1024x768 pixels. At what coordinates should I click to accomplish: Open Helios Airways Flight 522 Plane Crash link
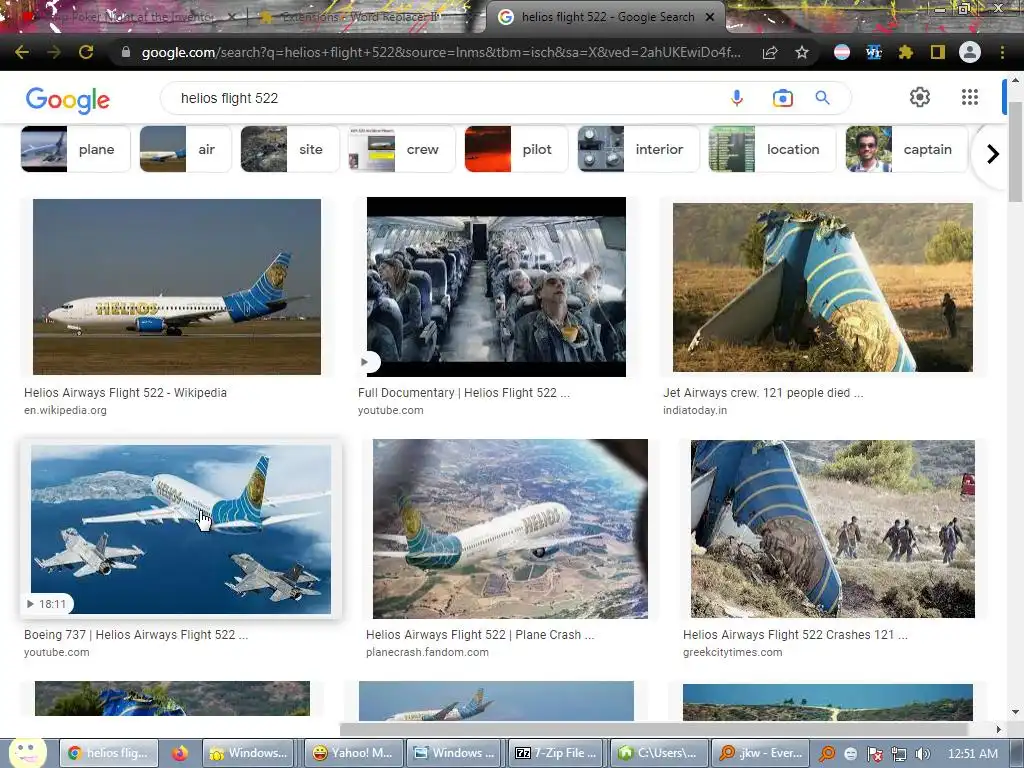pyautogui.click(x=480, y=634)
